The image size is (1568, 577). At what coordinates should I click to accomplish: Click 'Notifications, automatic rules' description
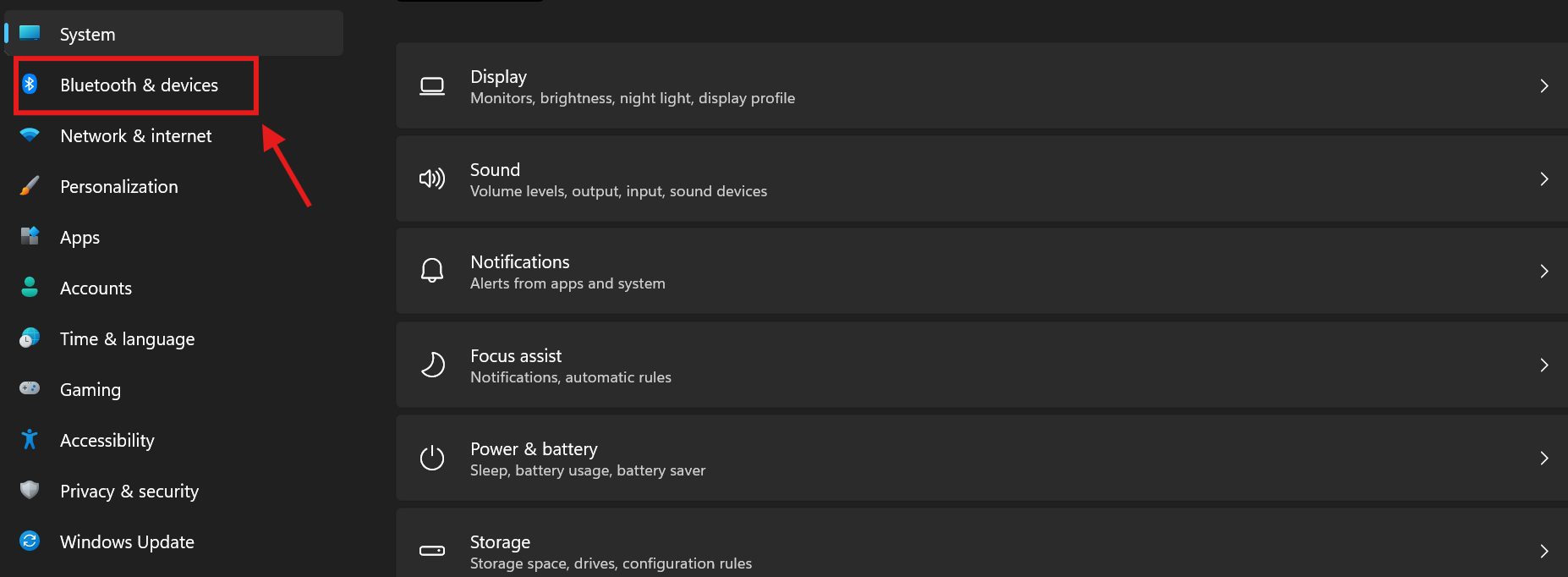[571, 377]
